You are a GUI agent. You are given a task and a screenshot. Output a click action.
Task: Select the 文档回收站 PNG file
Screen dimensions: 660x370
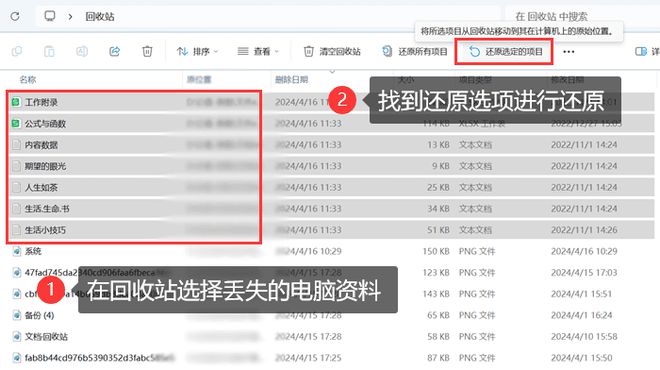pyautogui.click(x=46, y=337)
